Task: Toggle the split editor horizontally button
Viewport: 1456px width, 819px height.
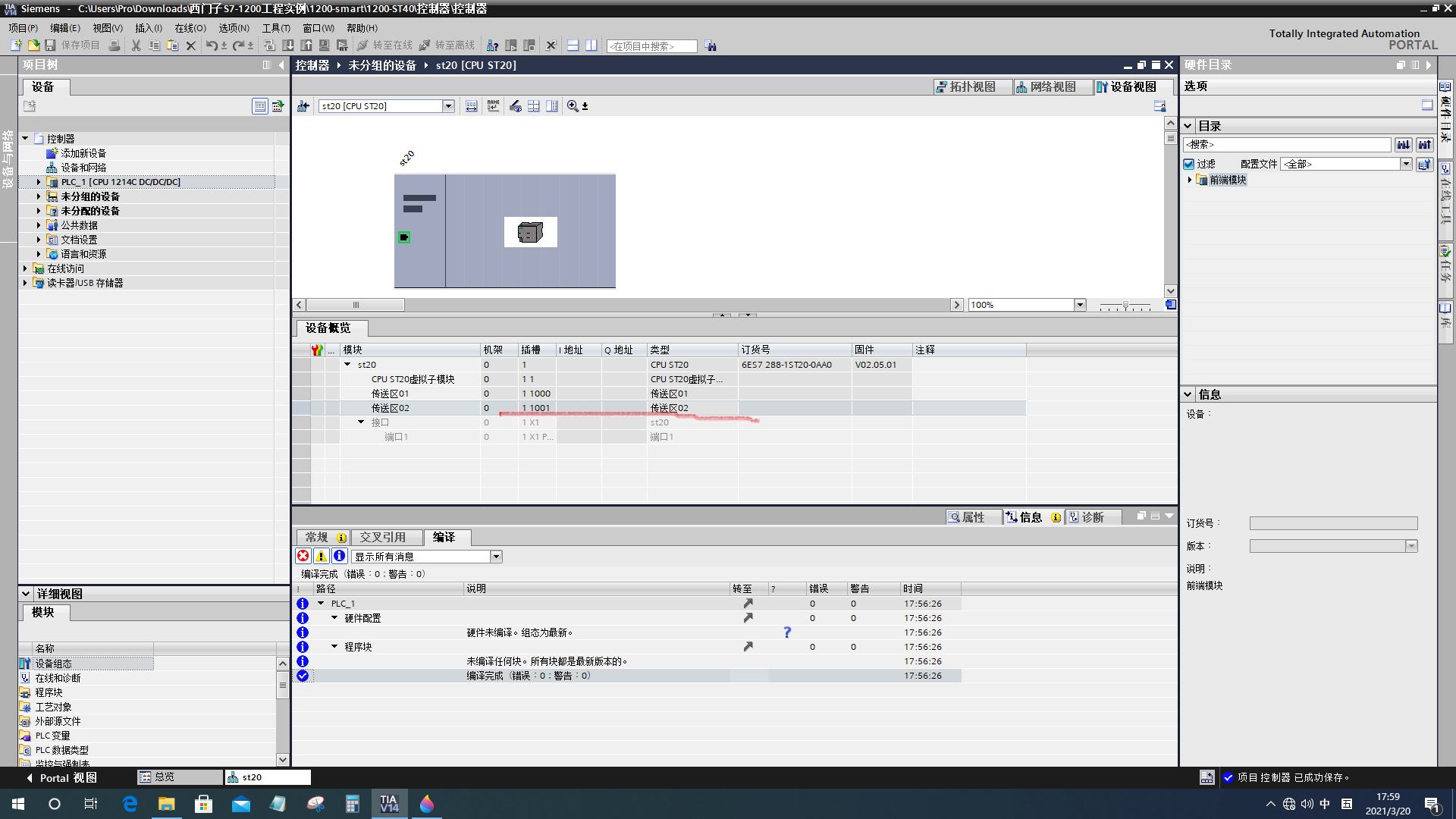Action: [573, 45]
